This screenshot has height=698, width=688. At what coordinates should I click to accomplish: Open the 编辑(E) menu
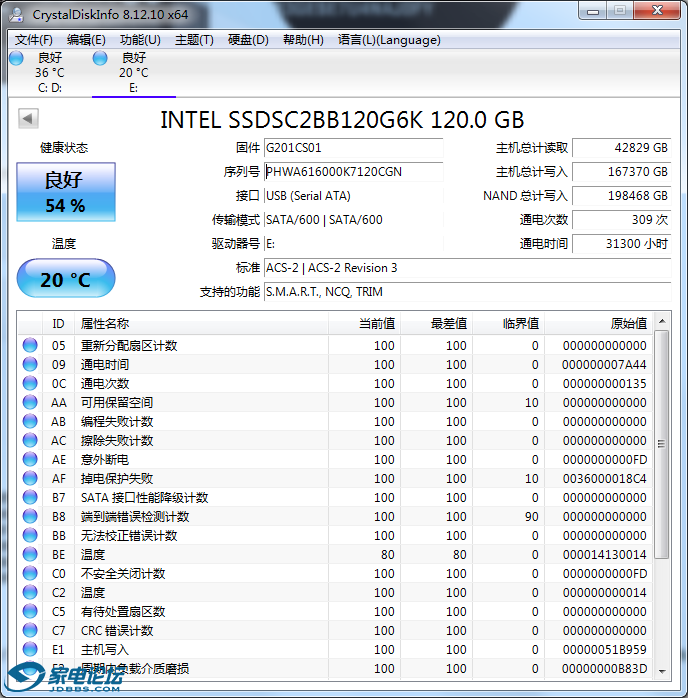pyautogui.click(x=86, y=40)
